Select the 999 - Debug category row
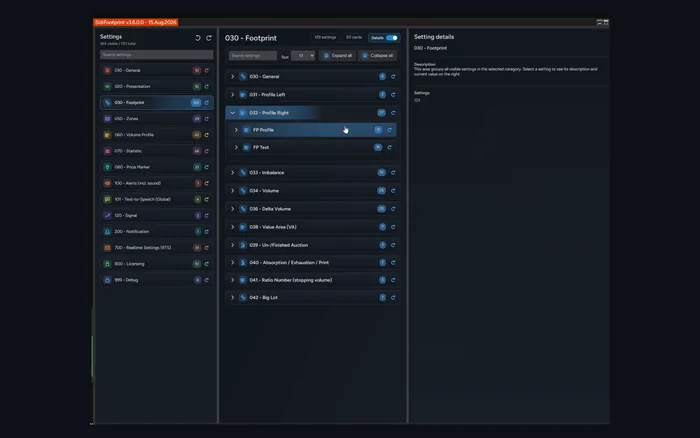 [157, 280]
